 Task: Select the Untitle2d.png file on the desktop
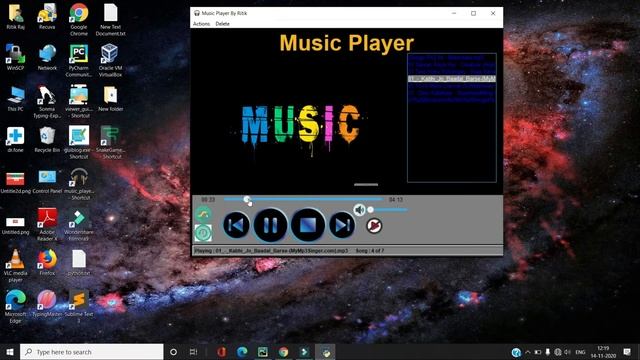pyautogui.click(x=16, y=182)
